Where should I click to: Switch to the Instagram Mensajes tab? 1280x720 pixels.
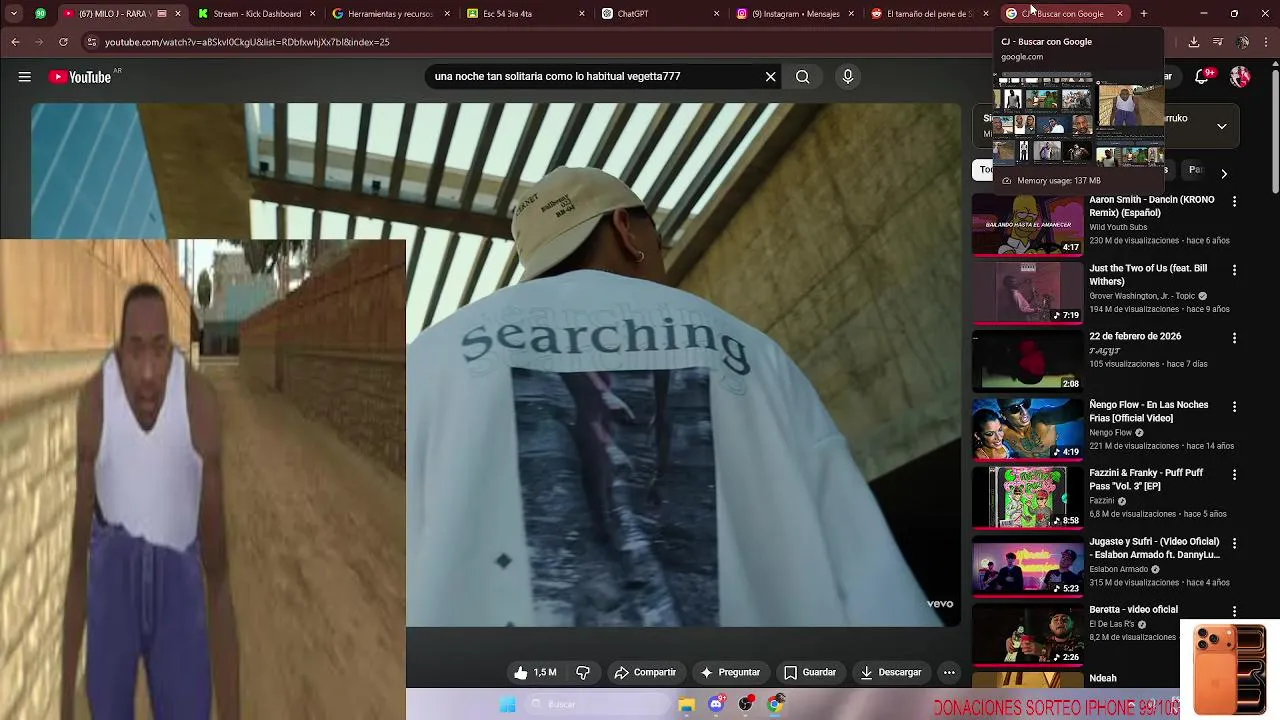795,14
